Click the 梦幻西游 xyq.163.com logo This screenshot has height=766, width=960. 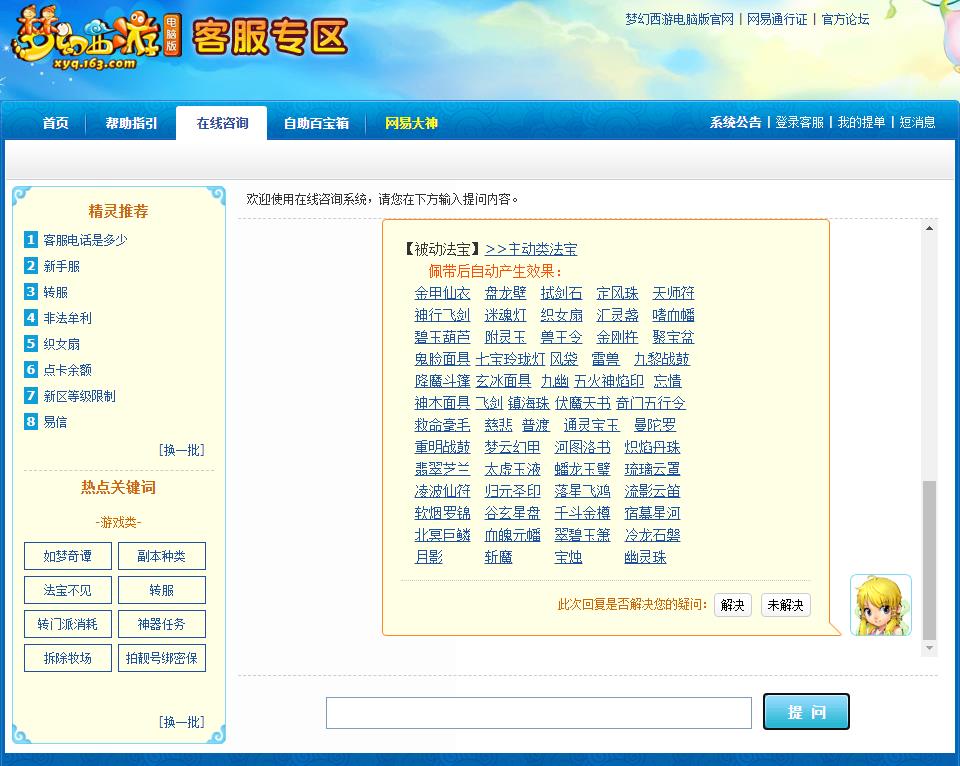(x=96, y=38)
